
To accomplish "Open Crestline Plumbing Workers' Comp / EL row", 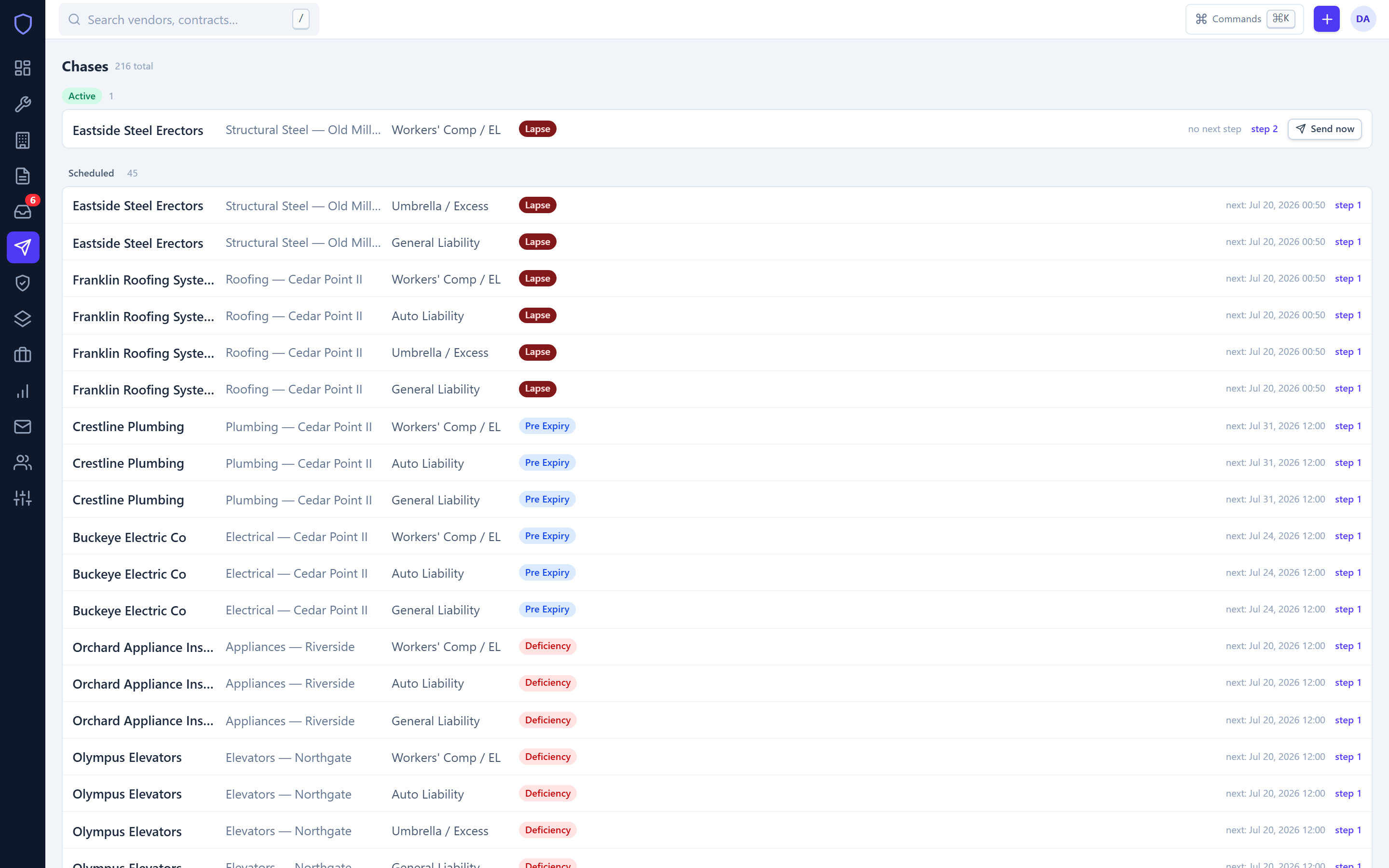I will click(717, 426).
